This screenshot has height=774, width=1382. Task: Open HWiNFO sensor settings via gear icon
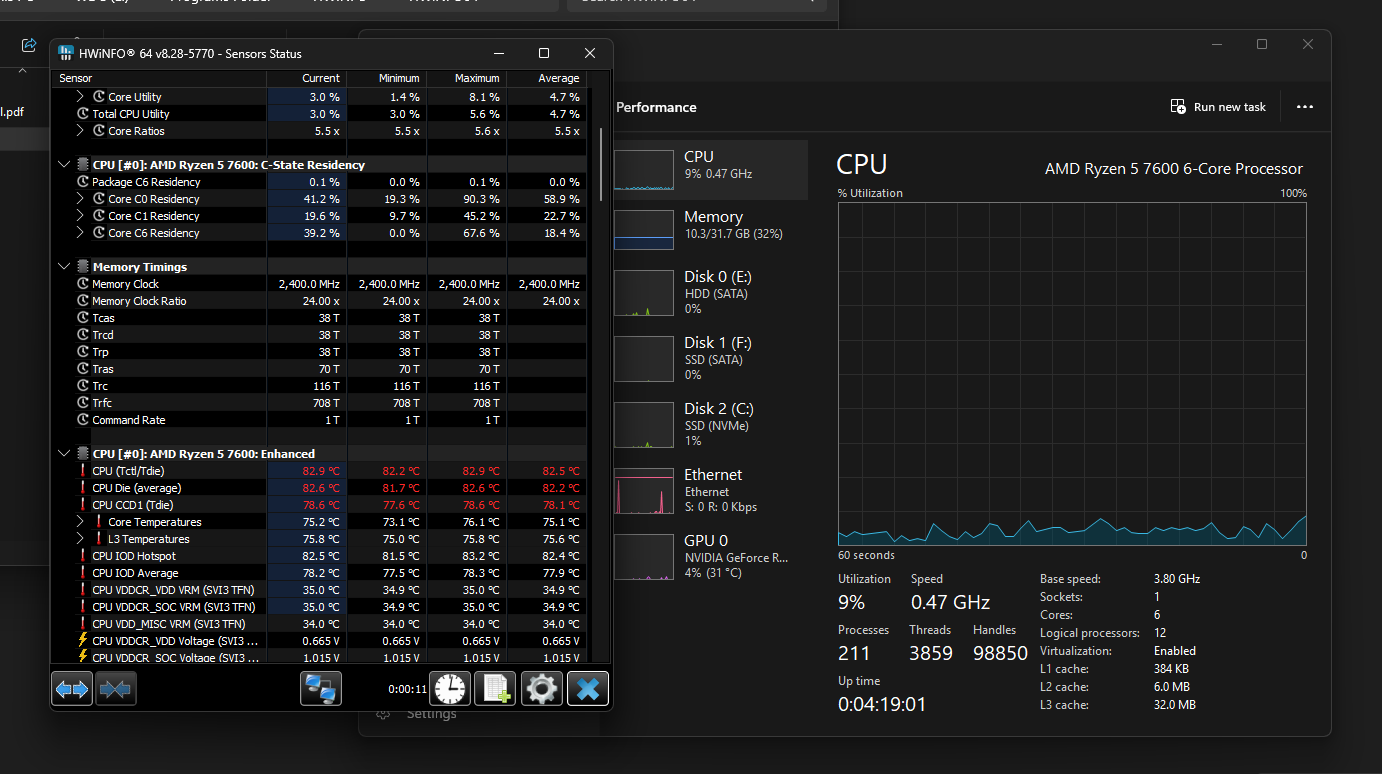click(x=541, y=688)
